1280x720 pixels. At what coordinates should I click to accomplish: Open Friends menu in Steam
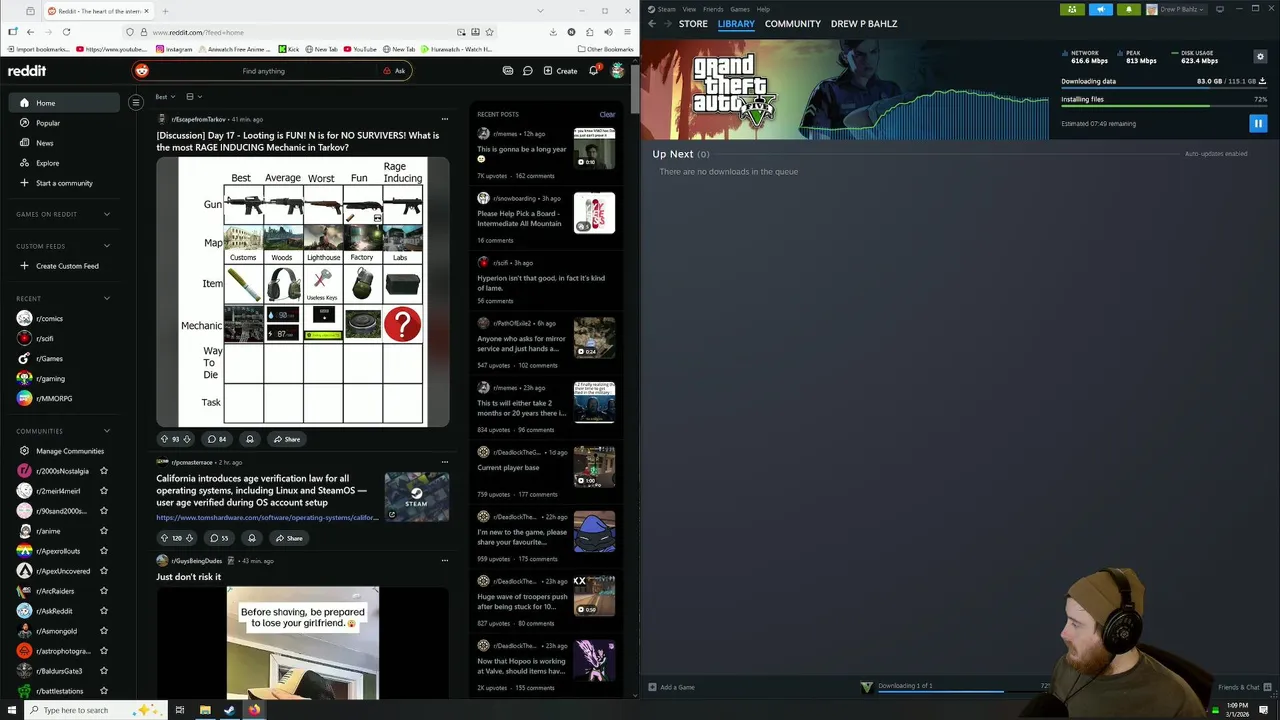[713, 9]
